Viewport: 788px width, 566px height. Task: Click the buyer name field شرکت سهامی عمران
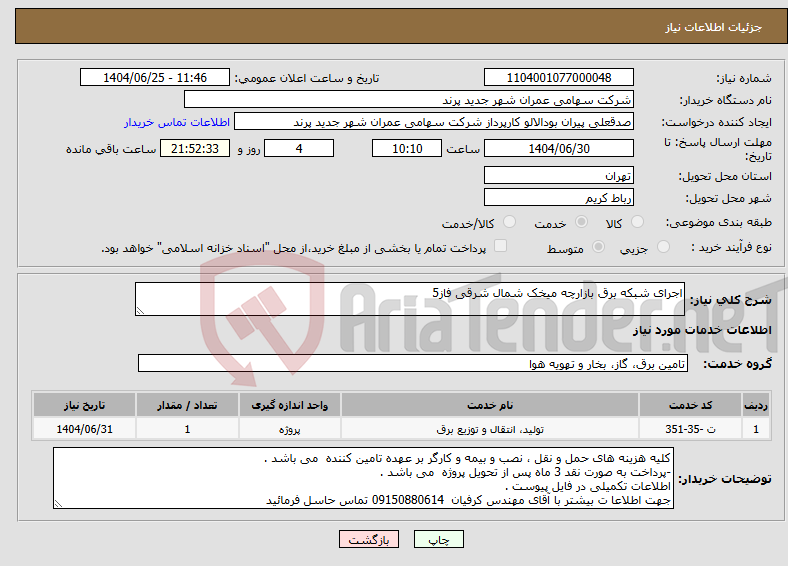409,100
